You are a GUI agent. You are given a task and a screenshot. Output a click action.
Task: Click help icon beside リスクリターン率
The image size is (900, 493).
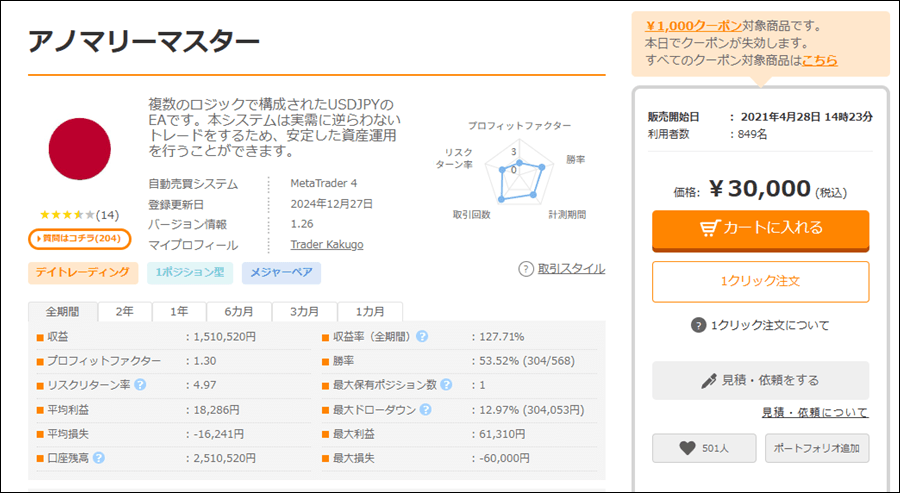pyautogui.click(x=140, y=385)
